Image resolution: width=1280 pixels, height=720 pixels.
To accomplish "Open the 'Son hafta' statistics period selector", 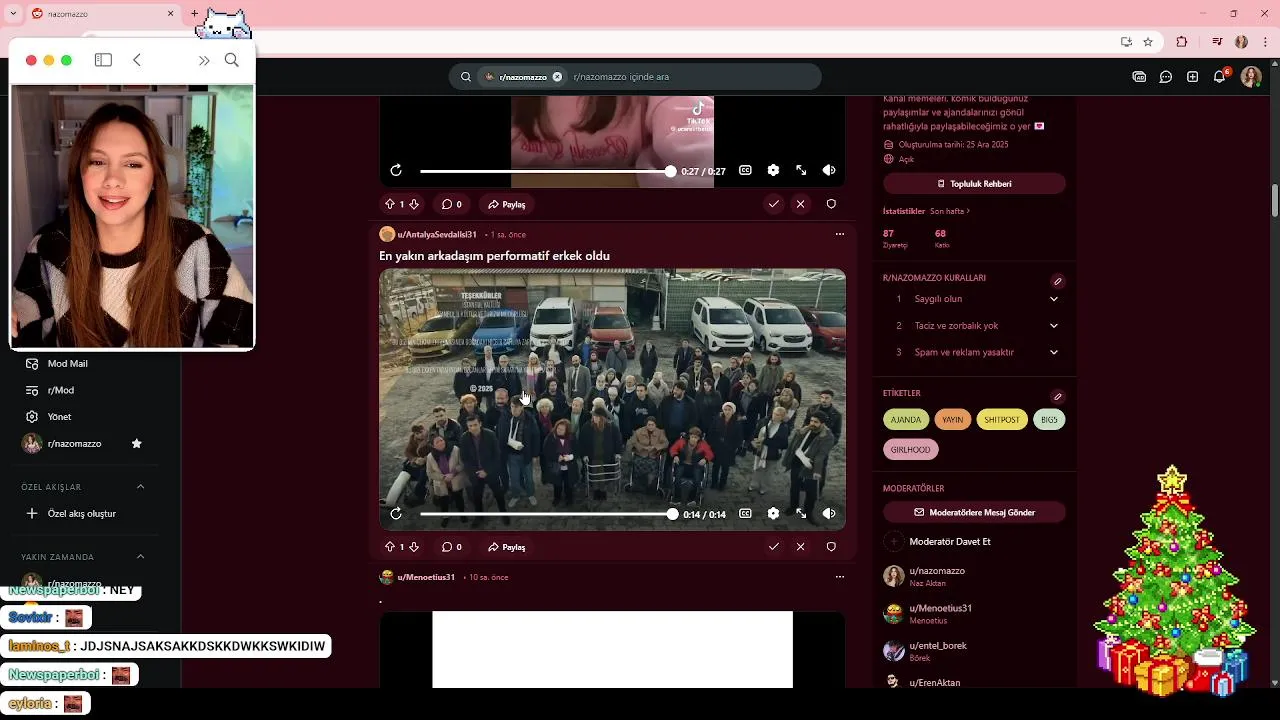I will [950, 211].
